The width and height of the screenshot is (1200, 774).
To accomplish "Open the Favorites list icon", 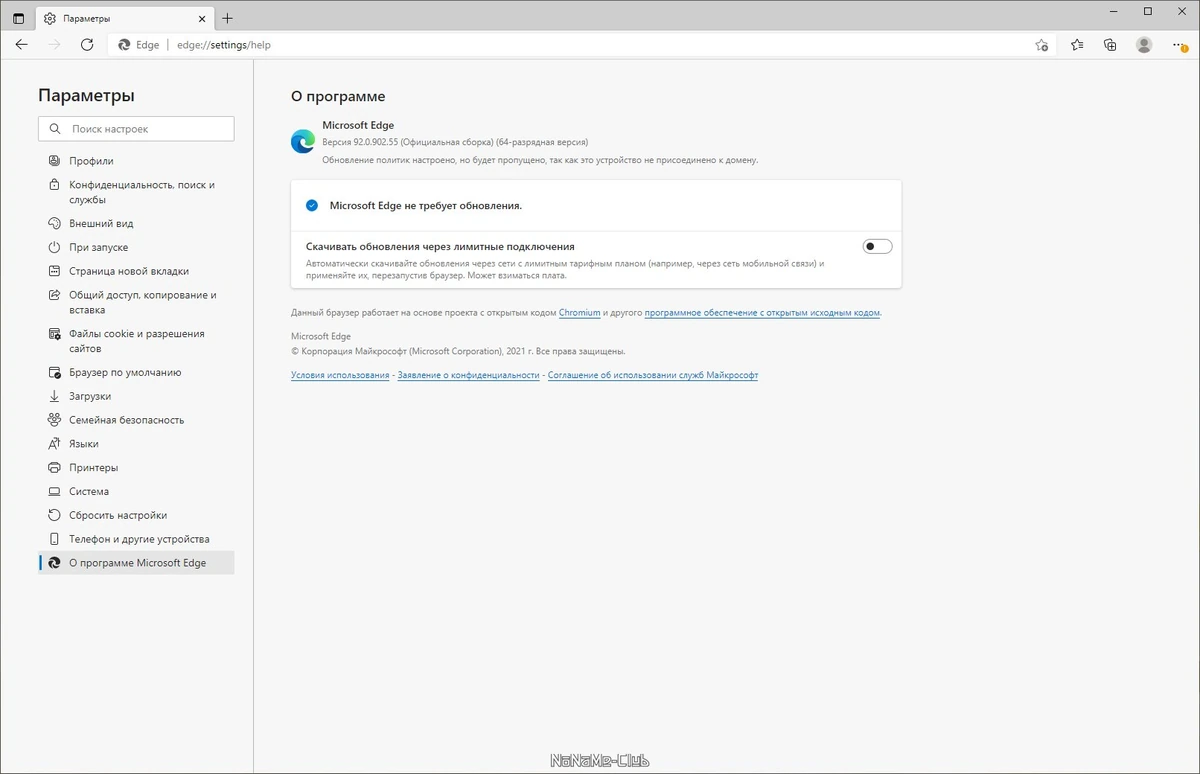I will 1077,45.
